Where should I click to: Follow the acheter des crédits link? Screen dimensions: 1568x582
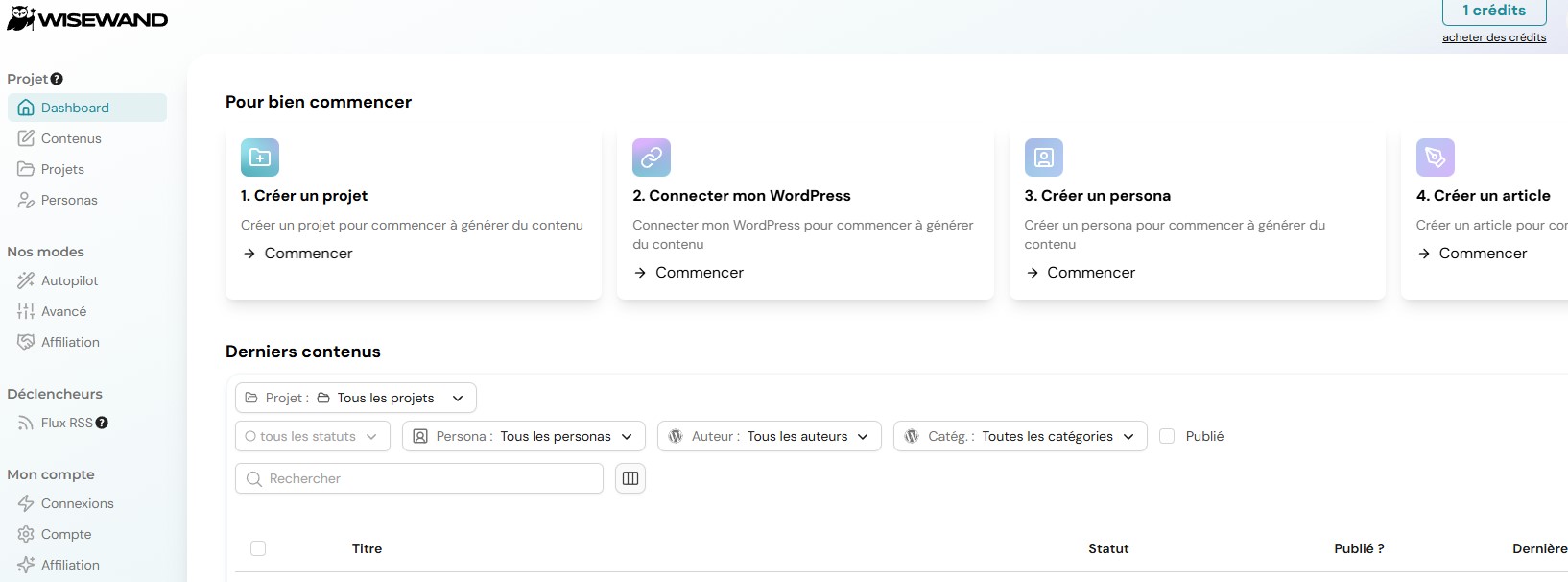tap(1493, 37)
